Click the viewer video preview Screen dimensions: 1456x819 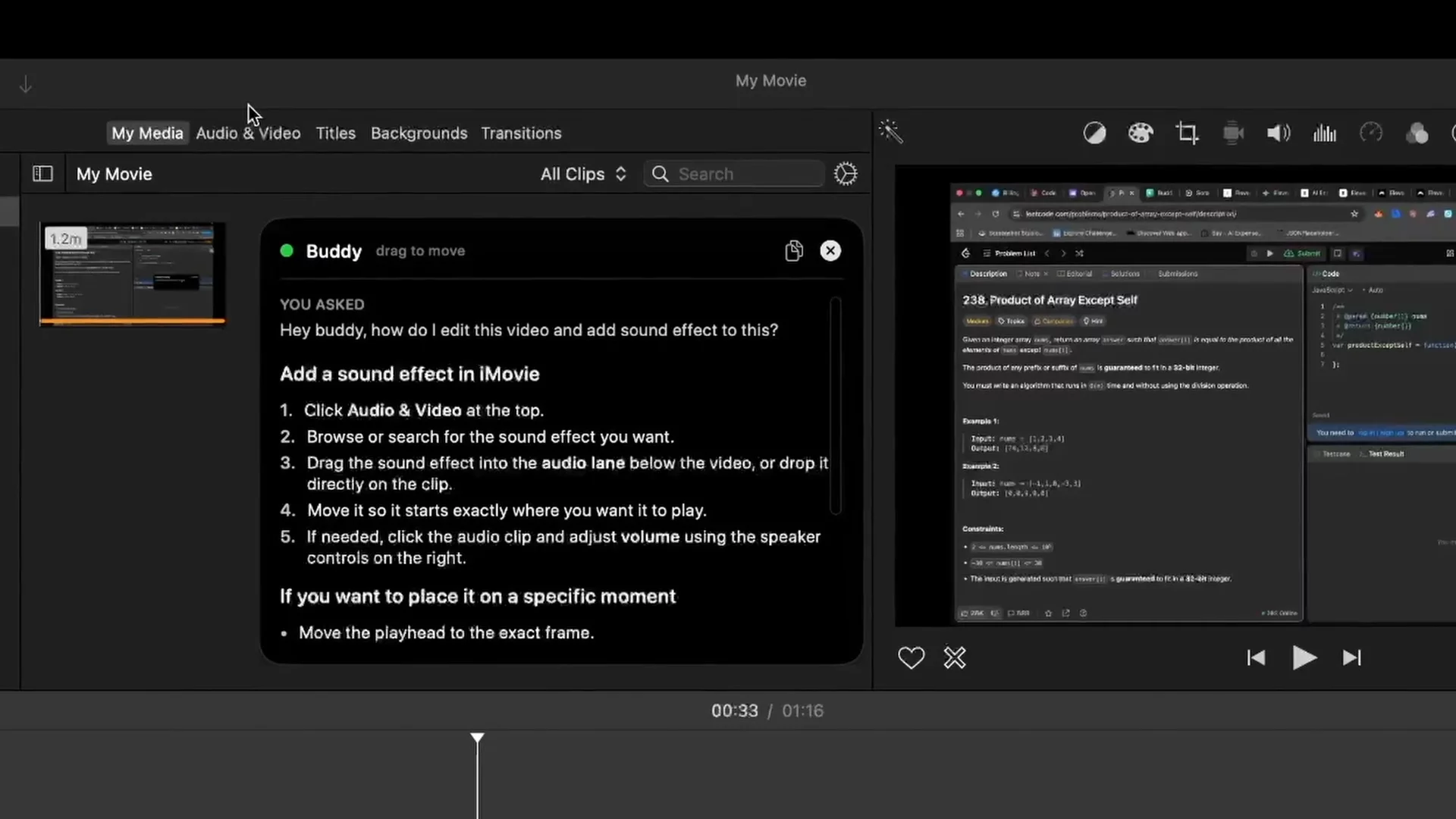click(x=1175, y=396)
